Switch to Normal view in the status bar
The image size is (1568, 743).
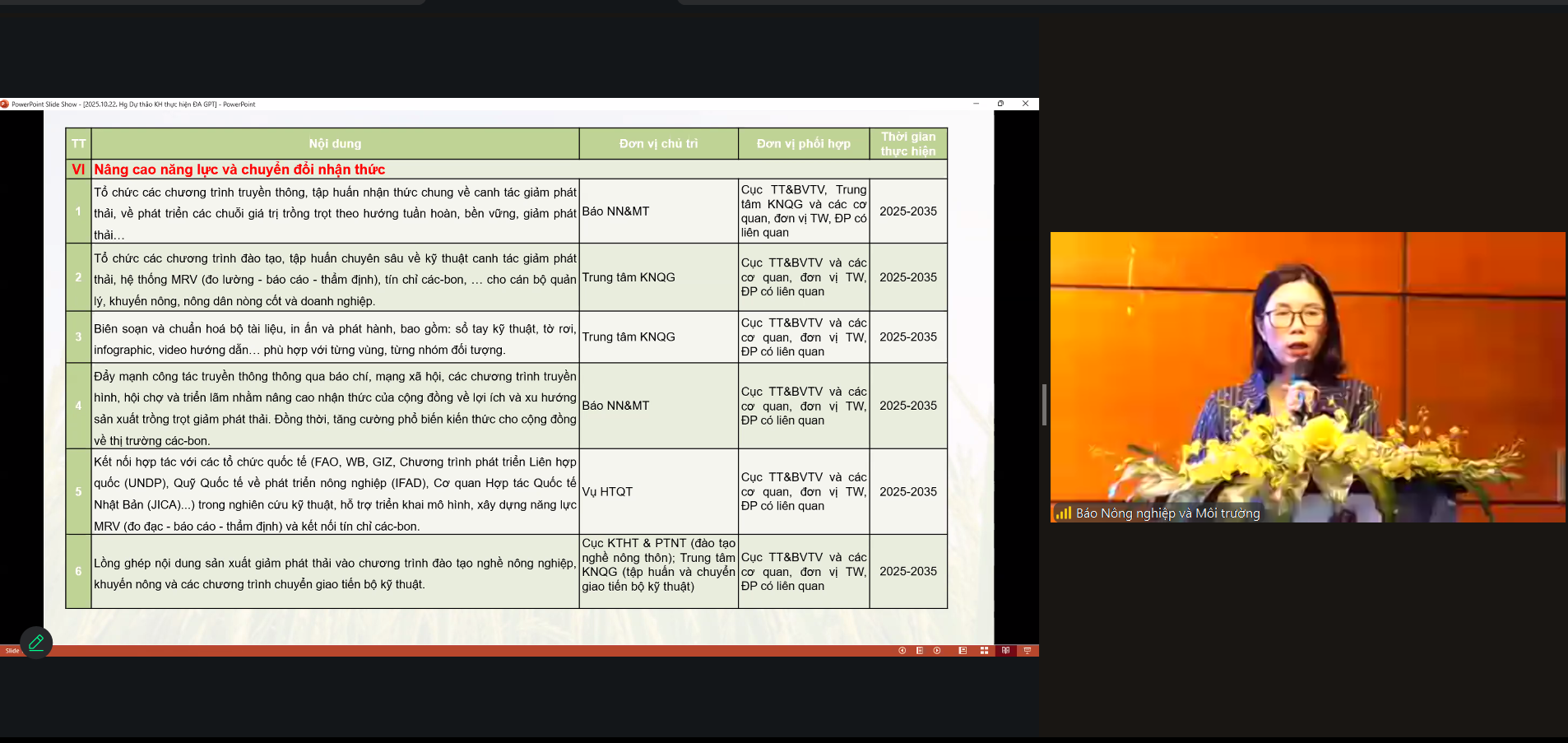tap(963, 651)
